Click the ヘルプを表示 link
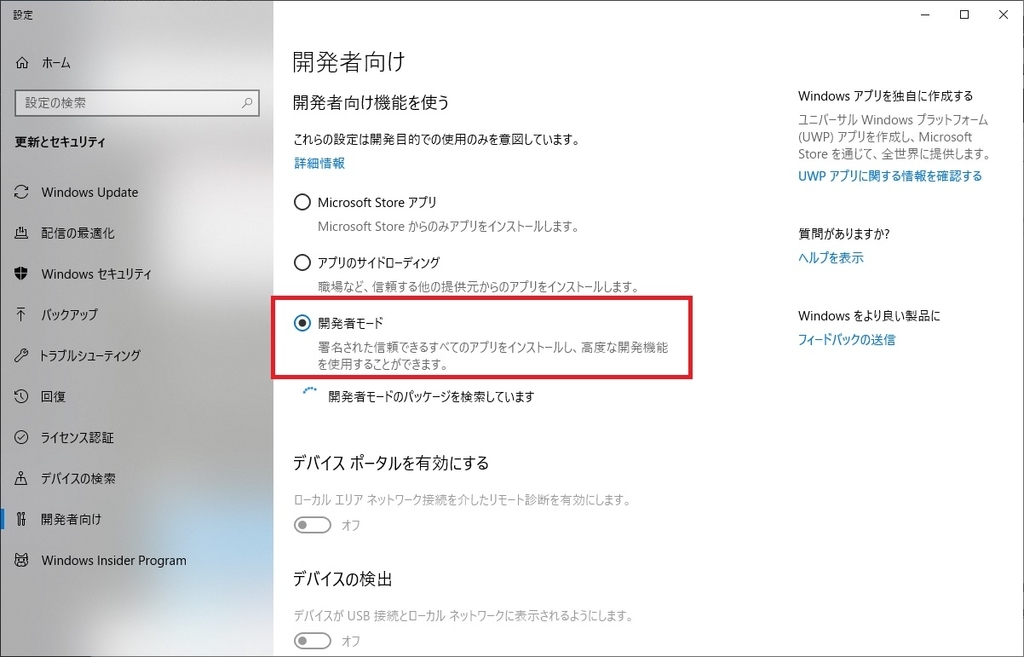 pyautogui.click(x=831, y=257)
